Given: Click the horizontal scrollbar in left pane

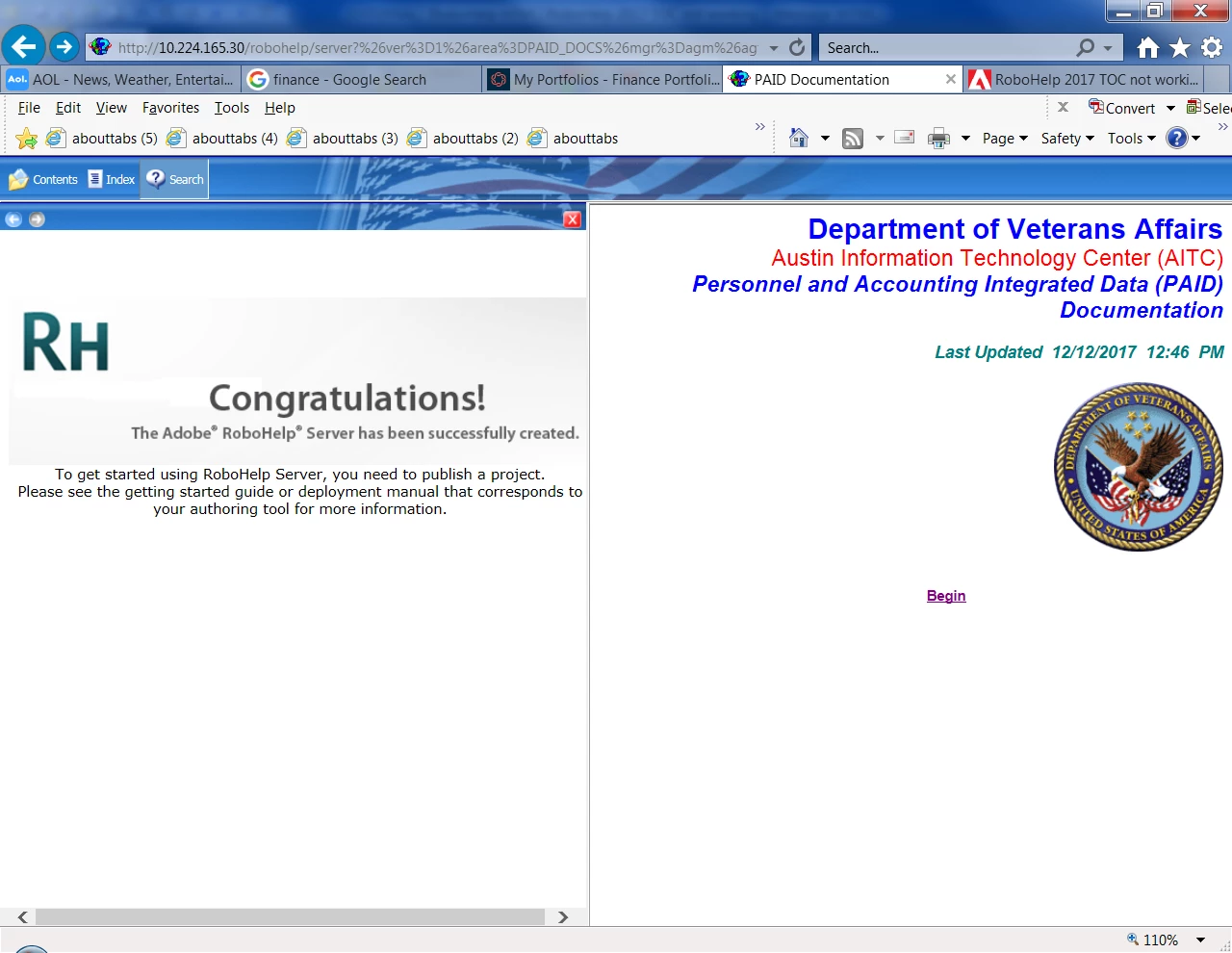Looking at the screenshot, I should click(x=290, y=916).
